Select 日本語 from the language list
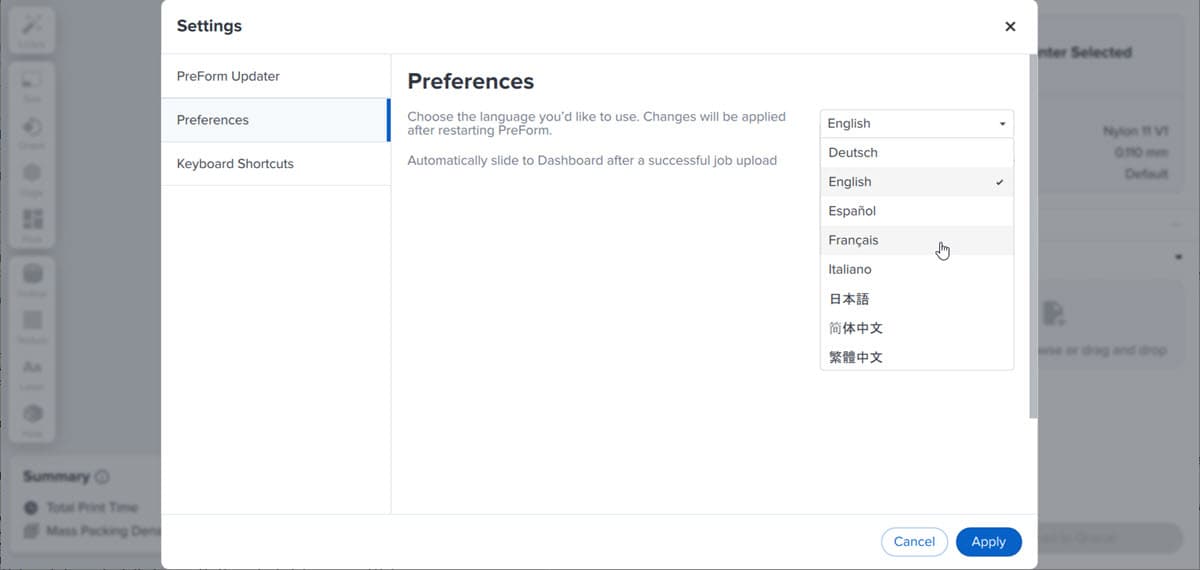Viewport: 1200px width, 570px height. pos(917,298)
